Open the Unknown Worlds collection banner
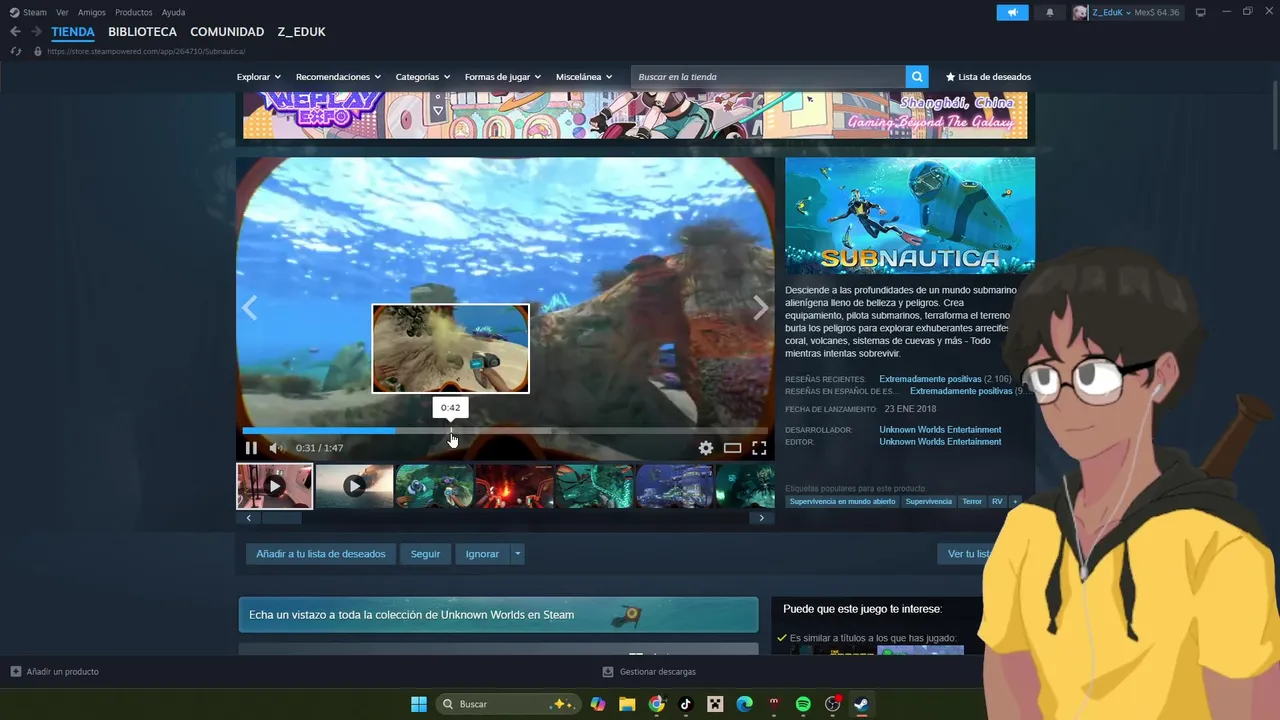Image resolution: width=1280 pixels, height=720 pixels. [x=498, y=615]
